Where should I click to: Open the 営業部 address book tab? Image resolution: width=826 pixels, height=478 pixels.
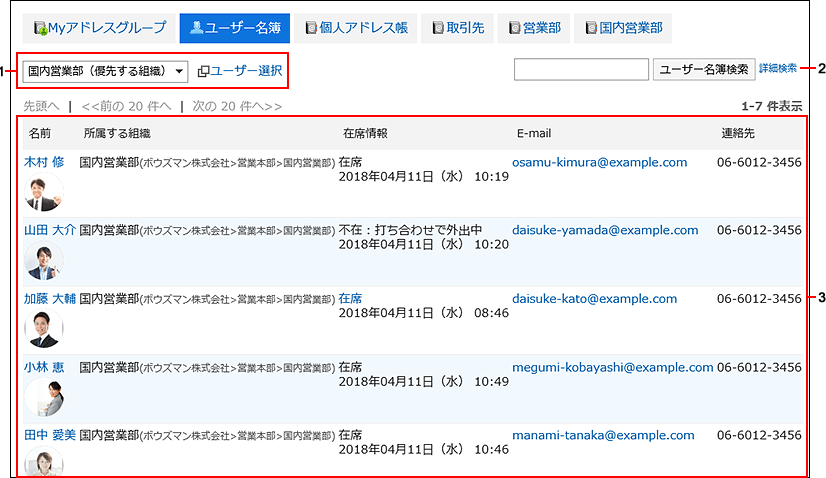[534, 28]
